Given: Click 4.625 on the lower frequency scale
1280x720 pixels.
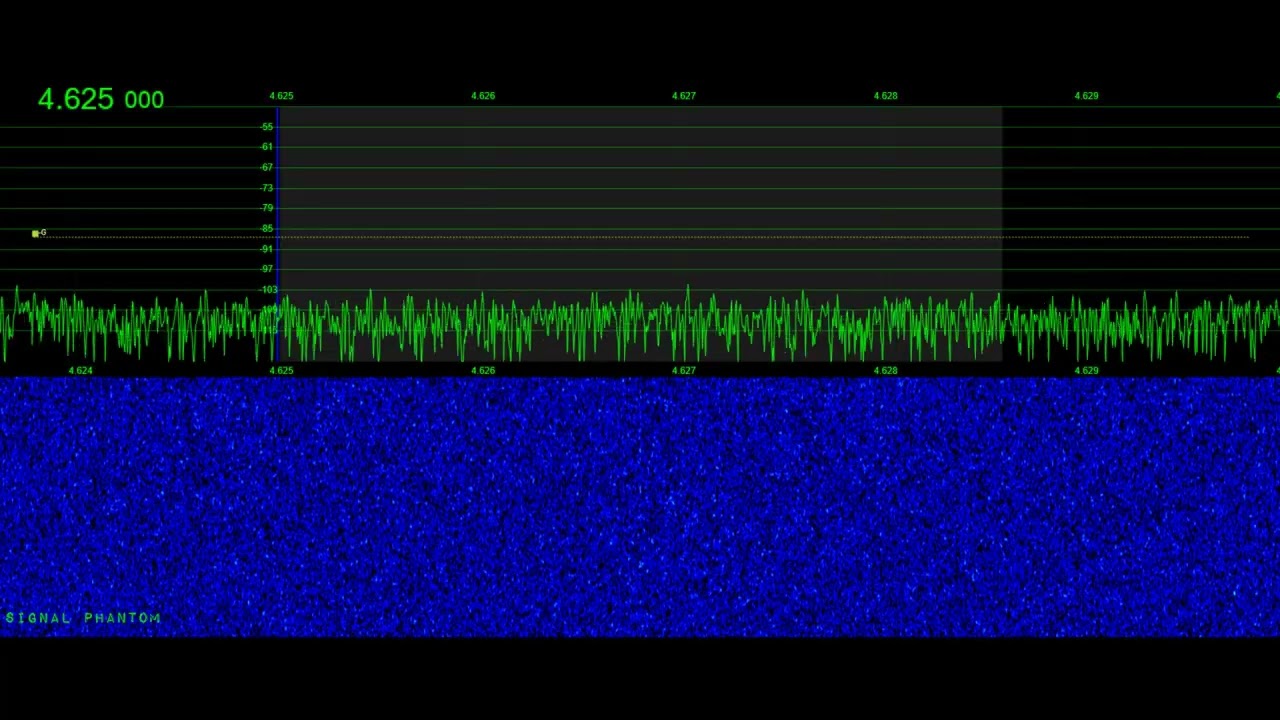Looking at the screenshot, I should tap(282, 370).
